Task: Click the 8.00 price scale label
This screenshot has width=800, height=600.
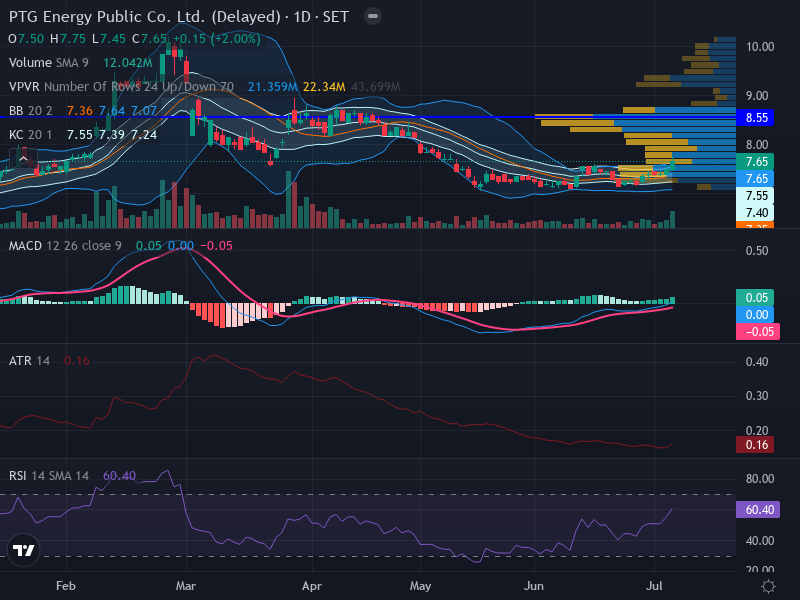Action: click(x=757, y=145)
